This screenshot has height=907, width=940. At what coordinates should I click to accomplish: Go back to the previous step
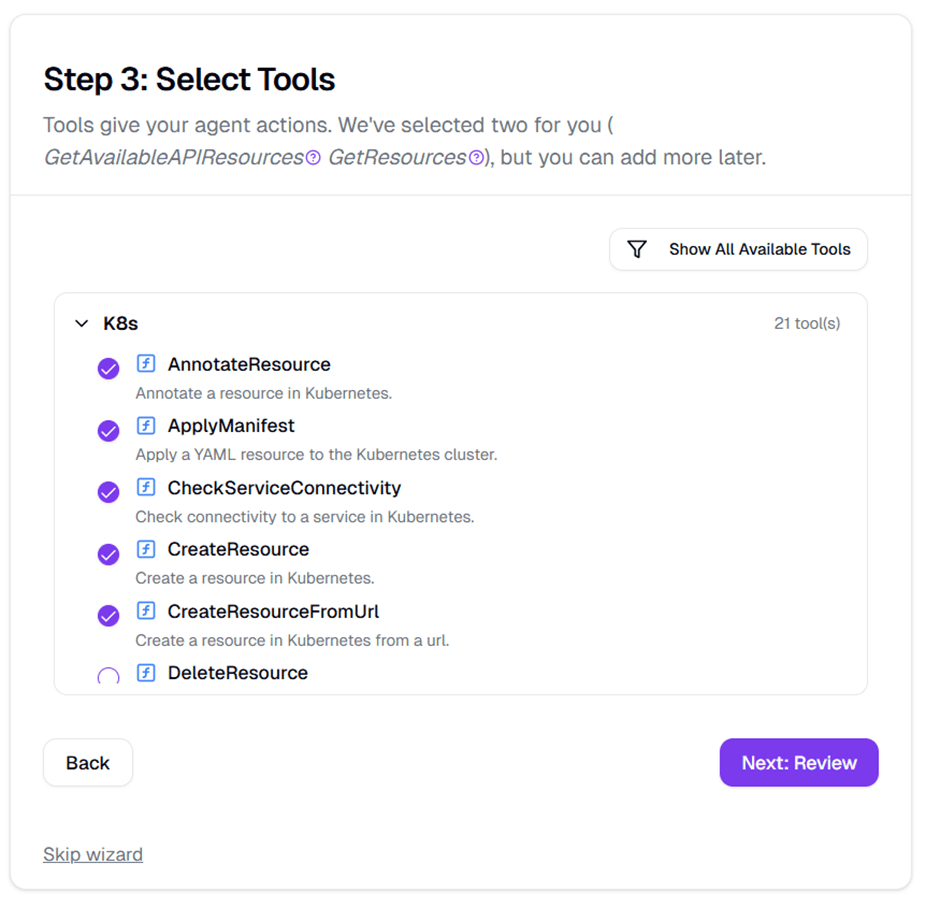click(x=88, y=763)
